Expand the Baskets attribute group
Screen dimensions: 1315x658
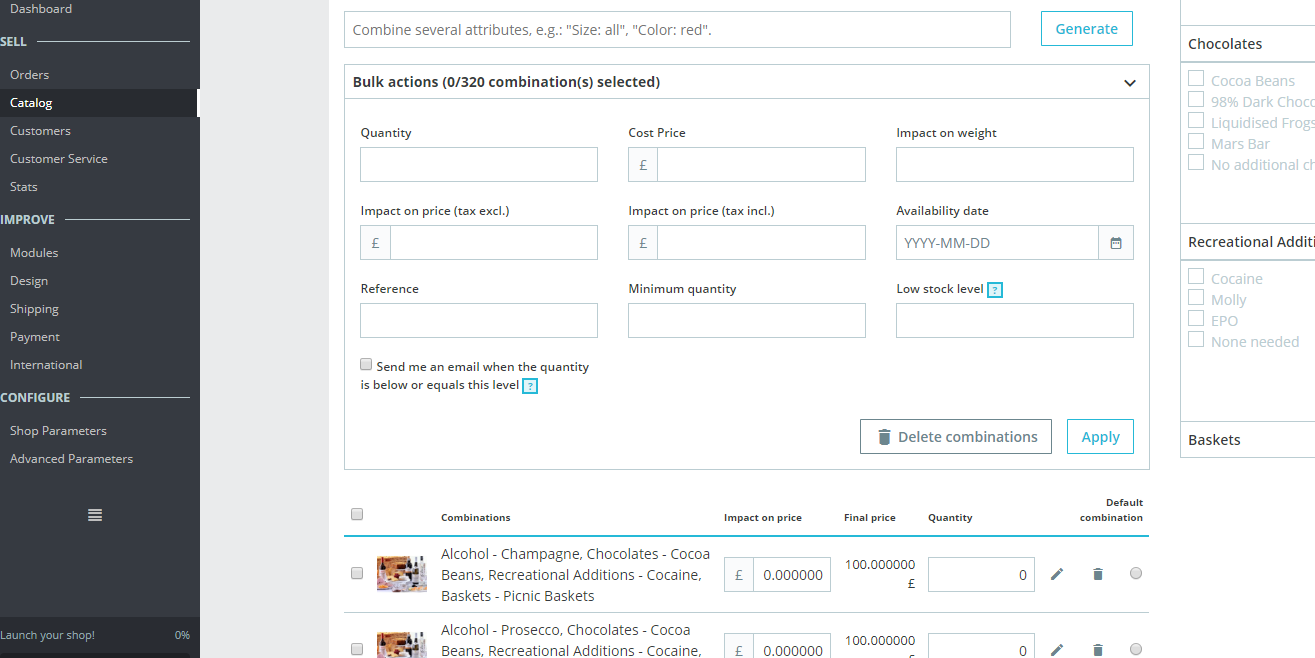click(1247, 440)
